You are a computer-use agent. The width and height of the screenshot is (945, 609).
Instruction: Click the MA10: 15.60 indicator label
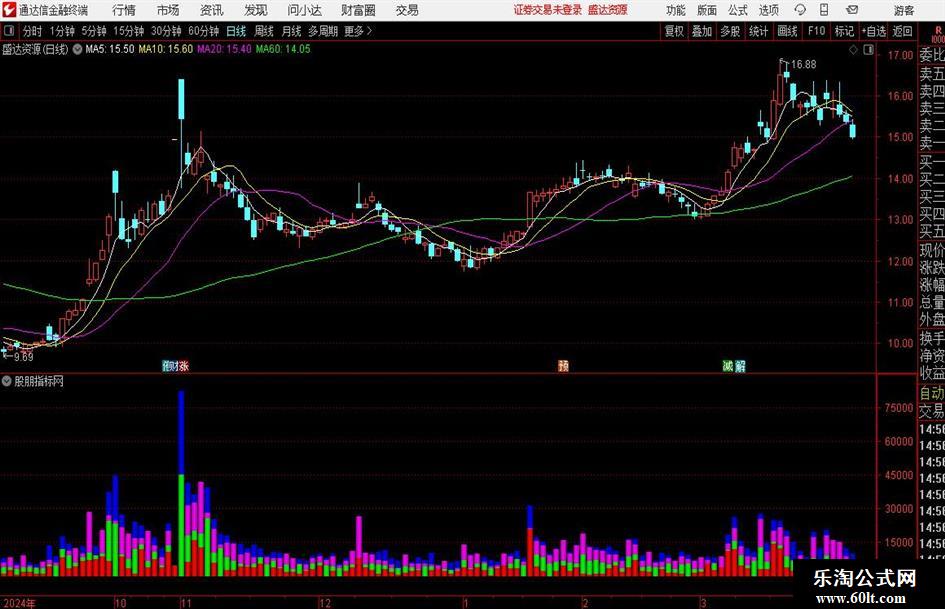166,49
